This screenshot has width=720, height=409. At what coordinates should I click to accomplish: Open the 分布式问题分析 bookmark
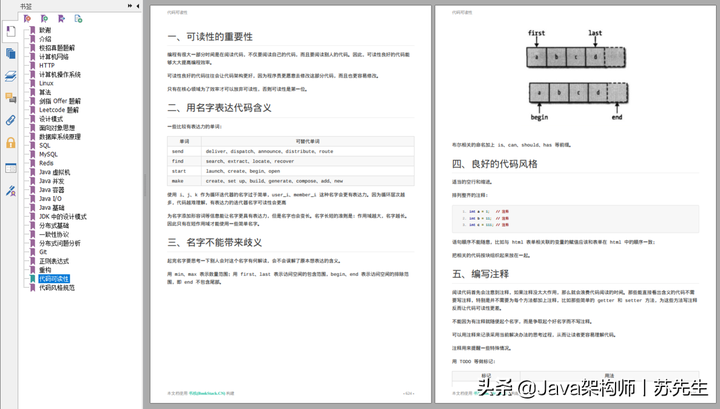click(x=60, y=243)
